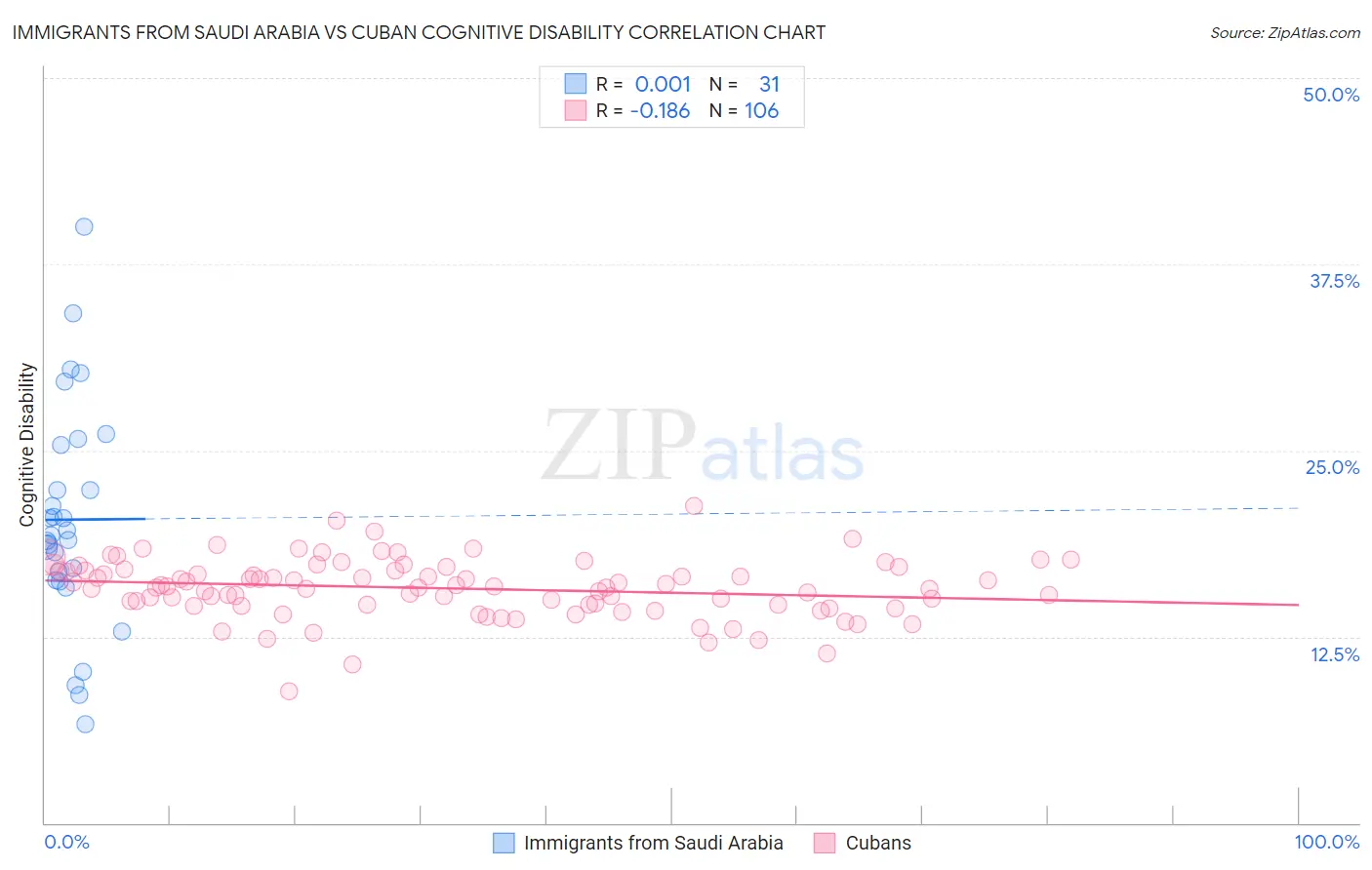The width and height of the screenshot is (1372, 870).
Task: Click the 25.0% y-axis label
Action: [x=1332, y=467]
